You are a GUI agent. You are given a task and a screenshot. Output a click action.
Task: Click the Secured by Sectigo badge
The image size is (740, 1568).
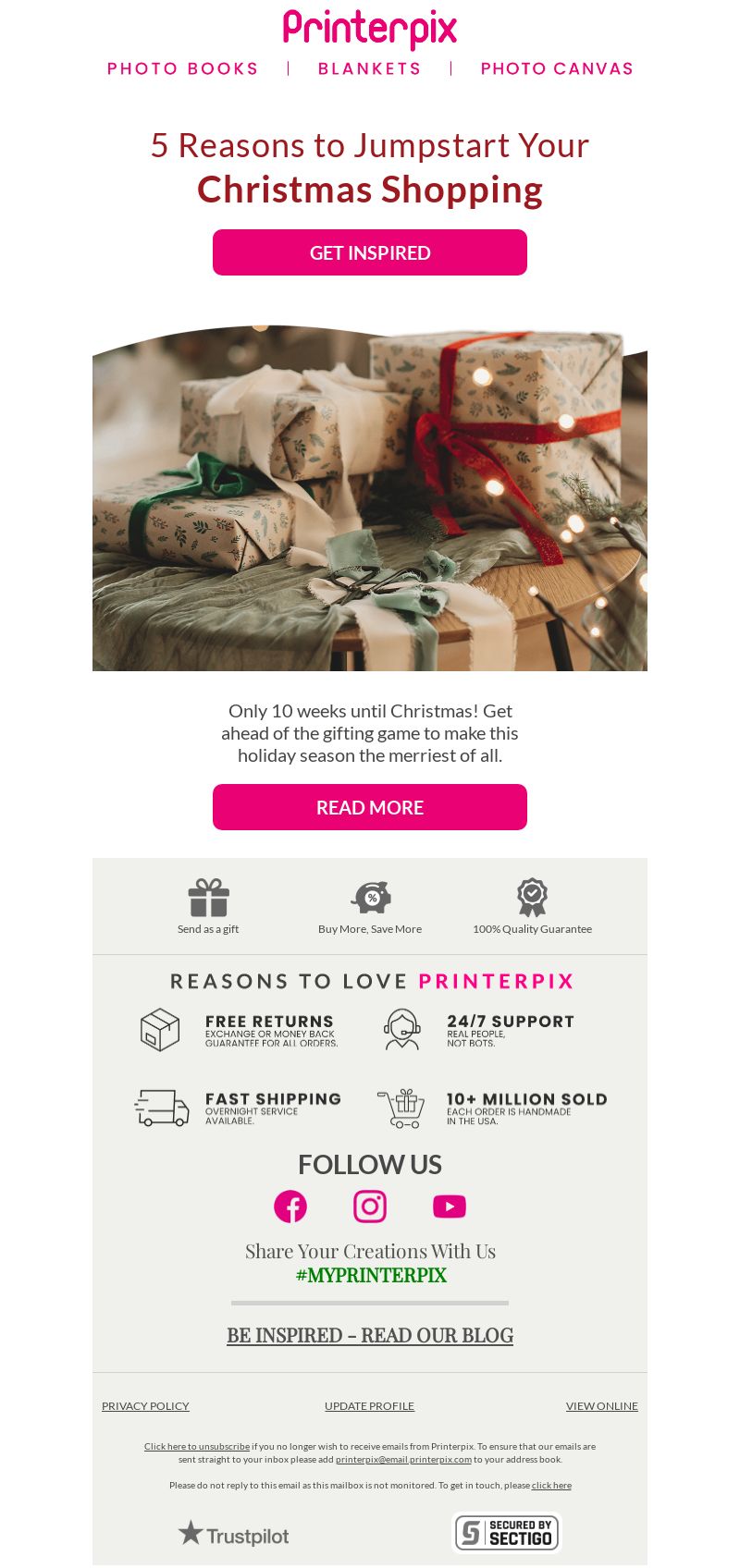[507, 1533]
